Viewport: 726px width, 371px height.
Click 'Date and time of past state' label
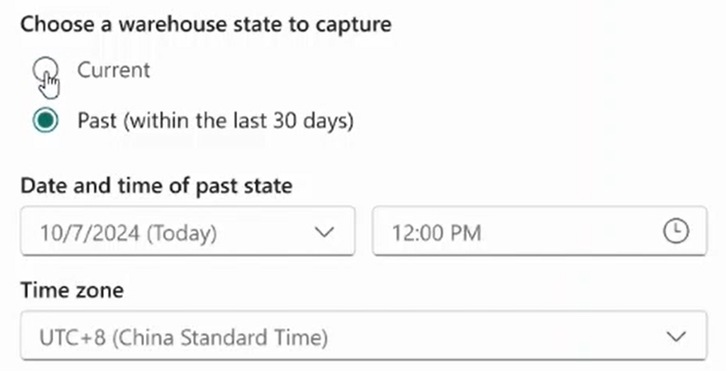click(156, 186)
